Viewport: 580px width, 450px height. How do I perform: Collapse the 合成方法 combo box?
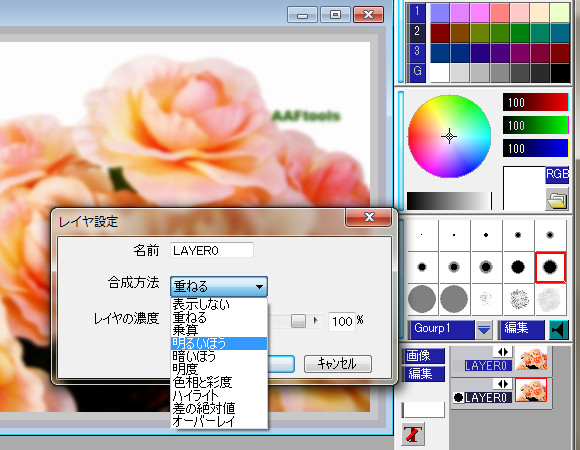point(219,286)
